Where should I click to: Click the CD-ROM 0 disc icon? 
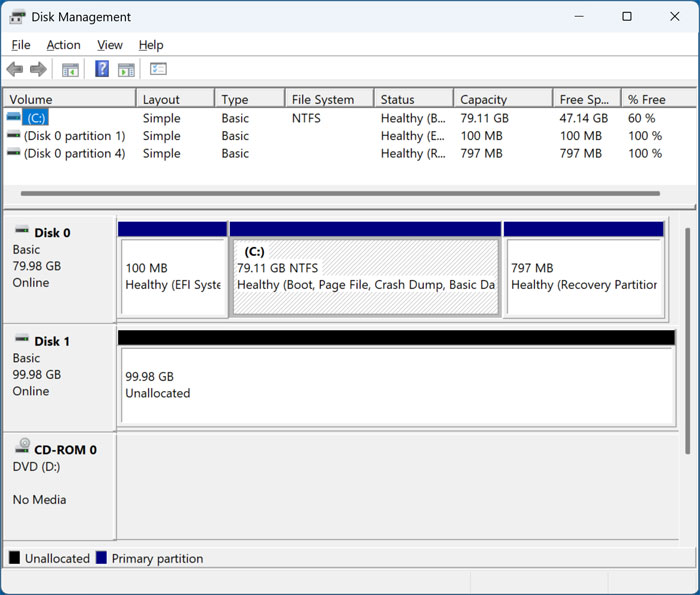coord(22,446)
